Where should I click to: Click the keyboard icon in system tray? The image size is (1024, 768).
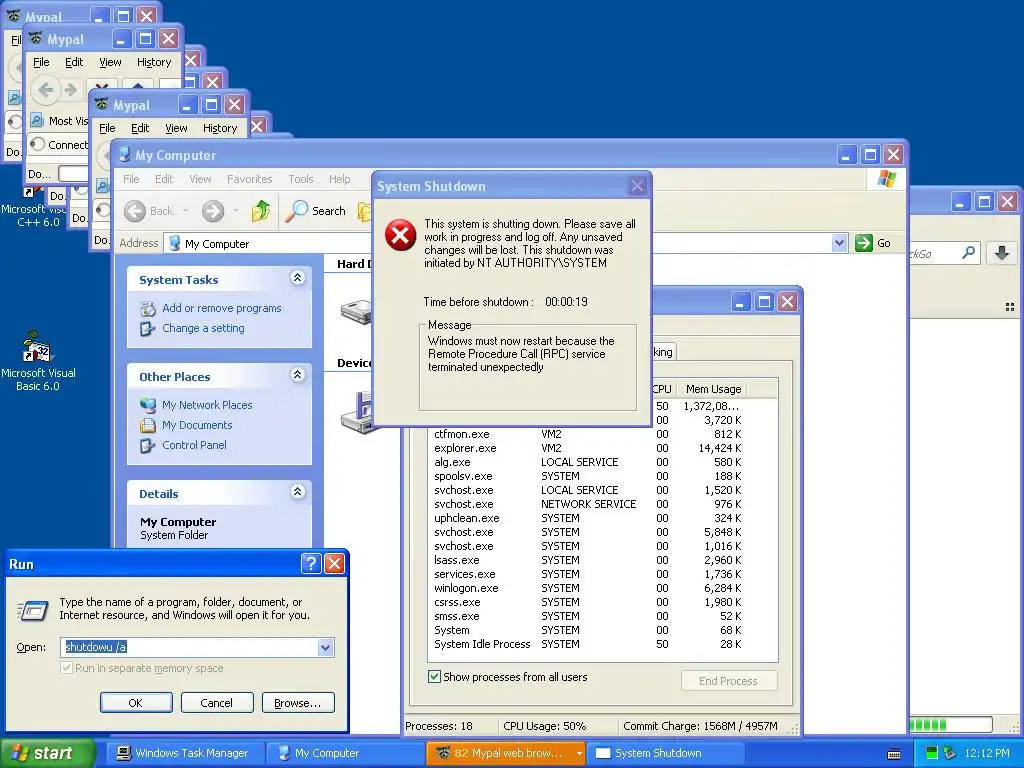(x=894, y=754)
